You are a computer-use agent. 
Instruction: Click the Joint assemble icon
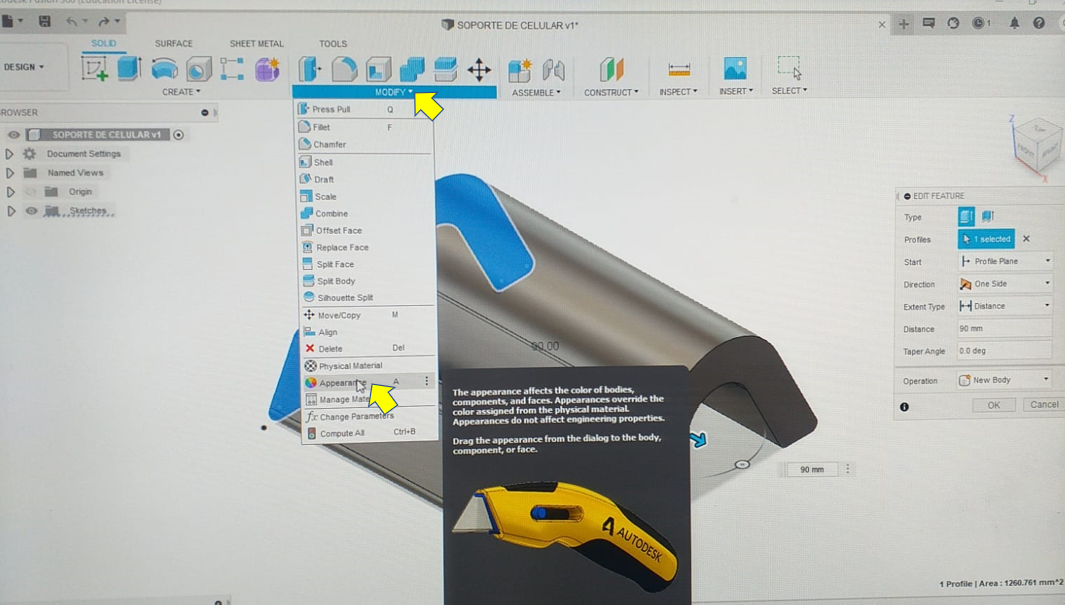554,70
